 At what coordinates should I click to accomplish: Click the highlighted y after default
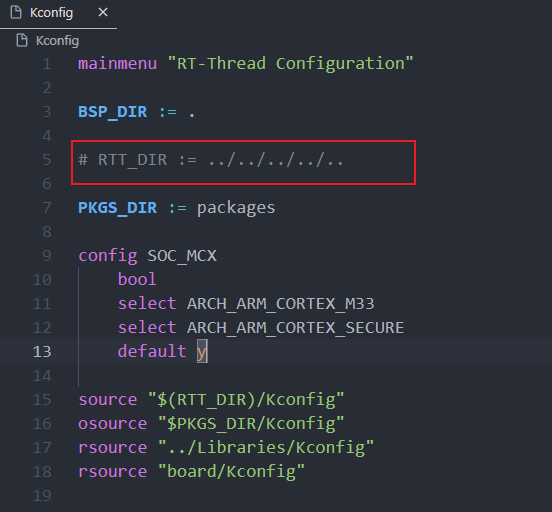click(202, 351)
